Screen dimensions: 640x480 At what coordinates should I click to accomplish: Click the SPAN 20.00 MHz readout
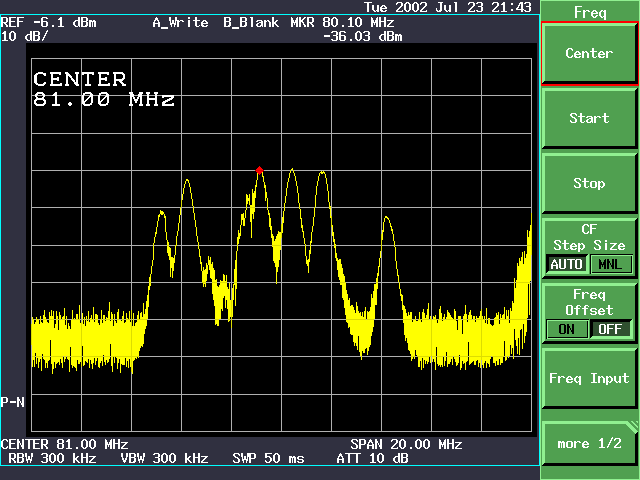coord(406,444)
